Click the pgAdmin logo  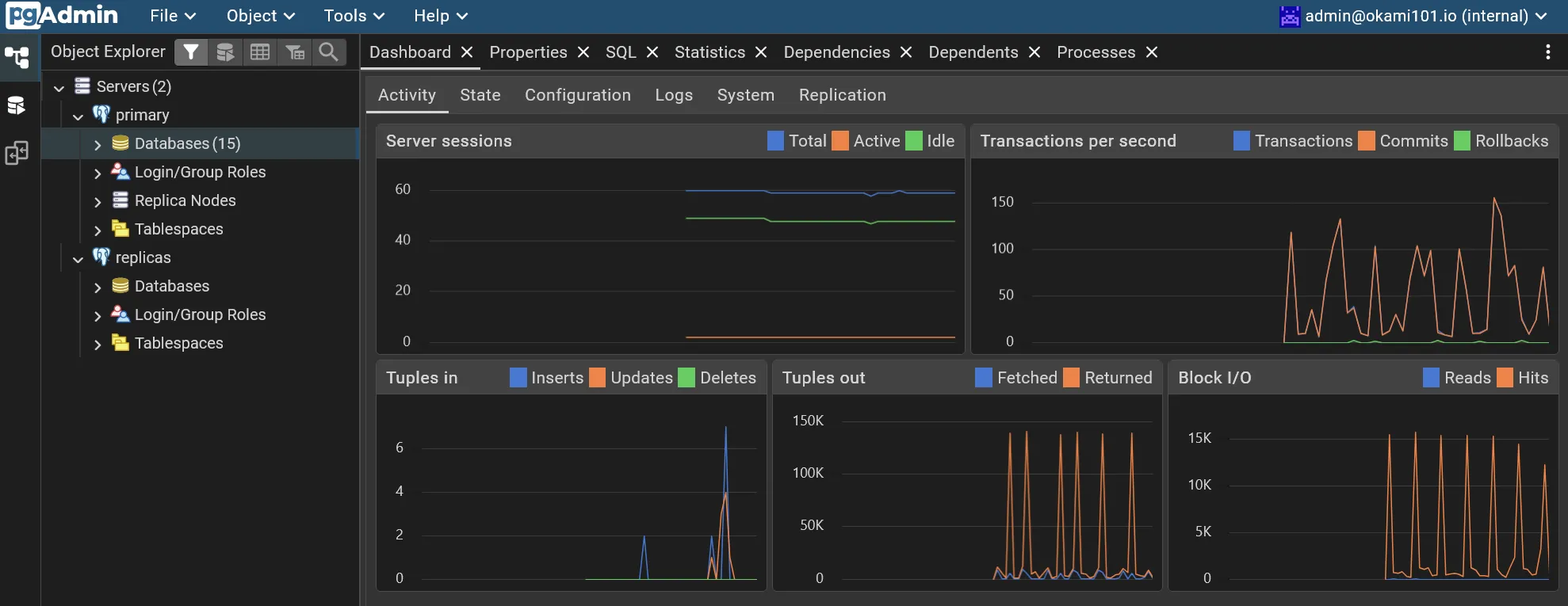tap(62, 15)
